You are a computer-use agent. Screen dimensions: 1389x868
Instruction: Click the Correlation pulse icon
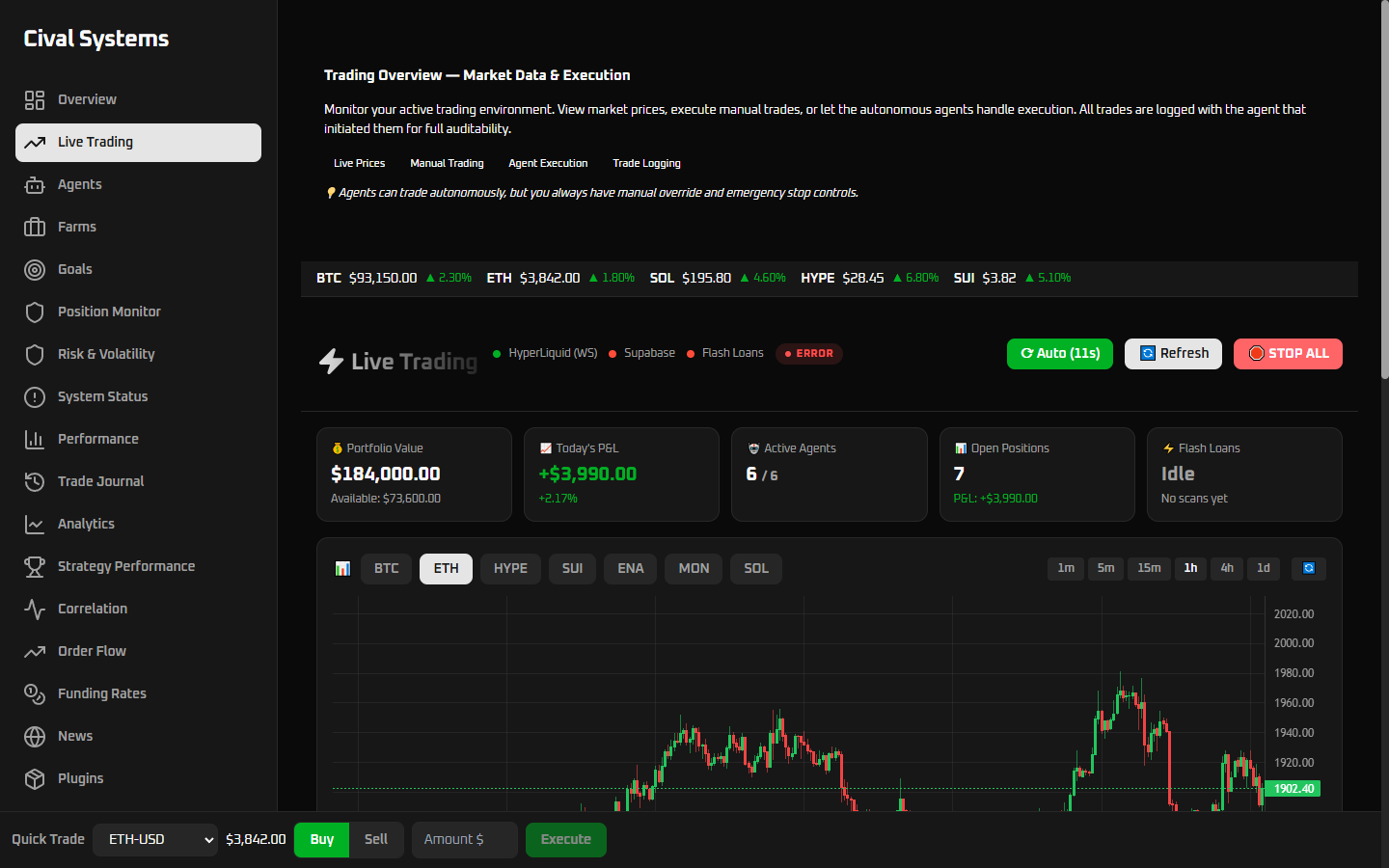click(x=35, y=610)
